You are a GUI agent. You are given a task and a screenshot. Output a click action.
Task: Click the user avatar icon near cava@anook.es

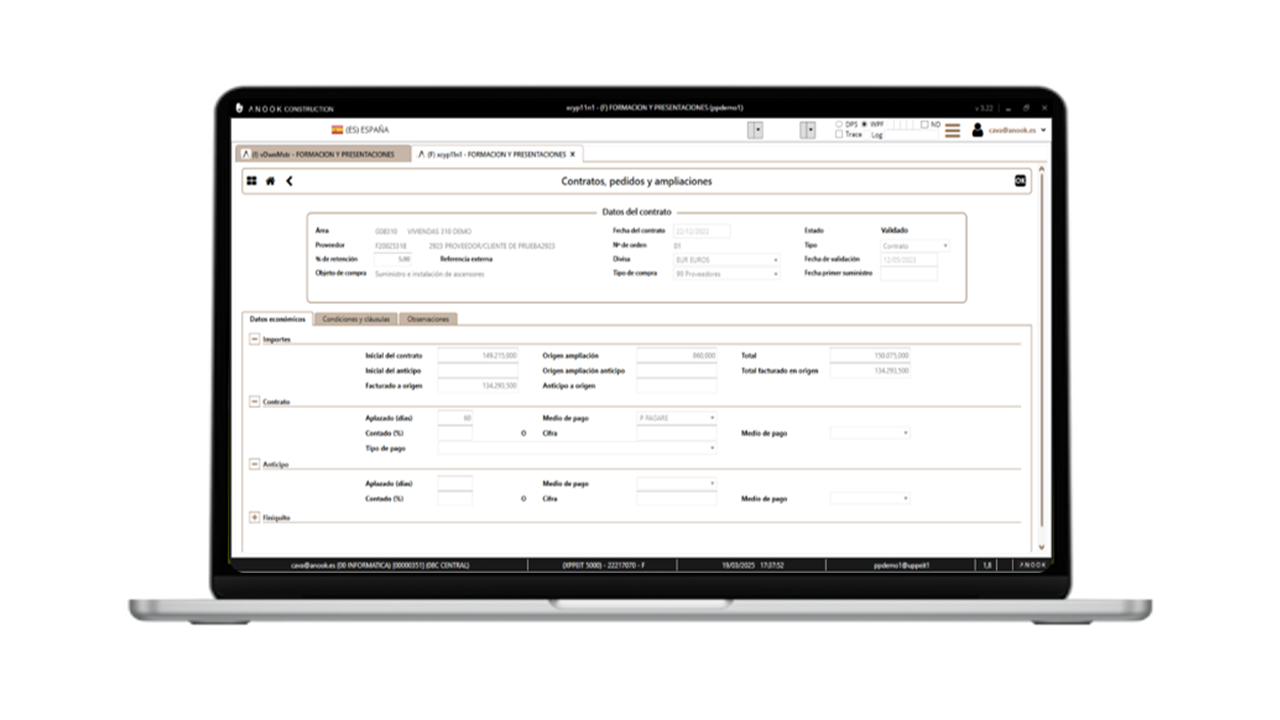pyautogui.click(x=977, y=129)
